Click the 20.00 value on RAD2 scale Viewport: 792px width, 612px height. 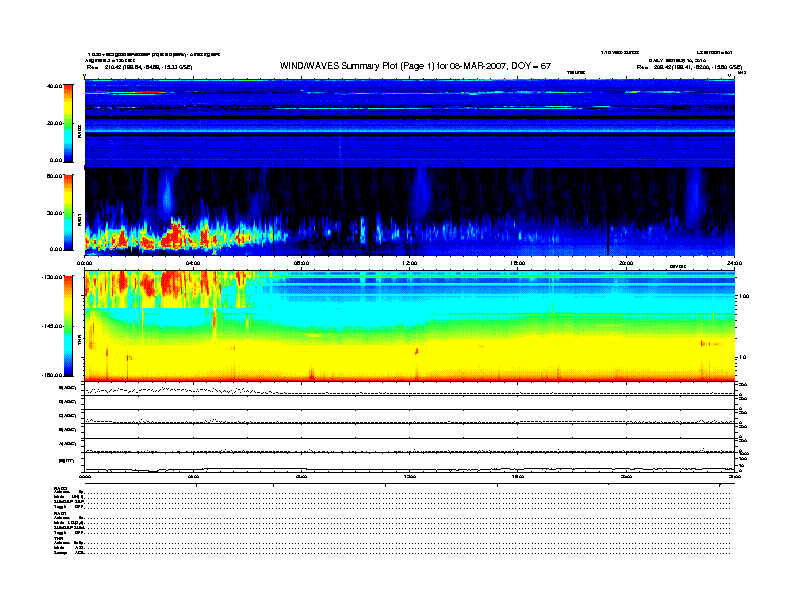(54, 123)
